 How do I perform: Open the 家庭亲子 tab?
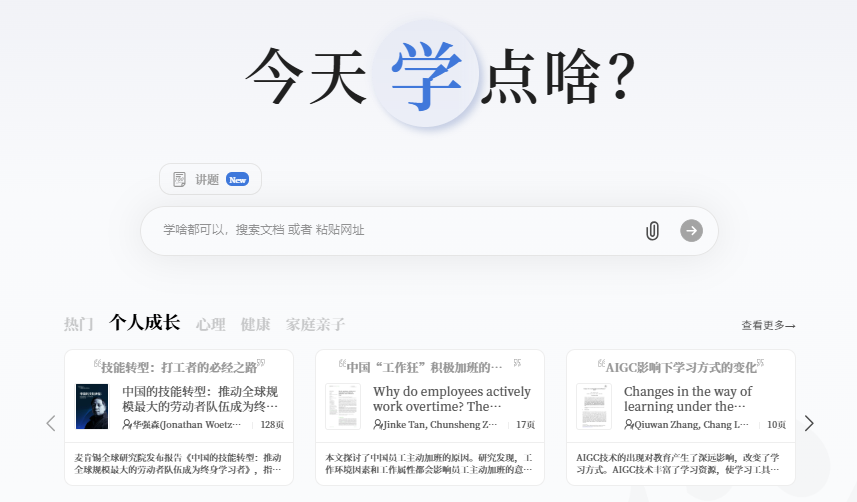point(315,324)
